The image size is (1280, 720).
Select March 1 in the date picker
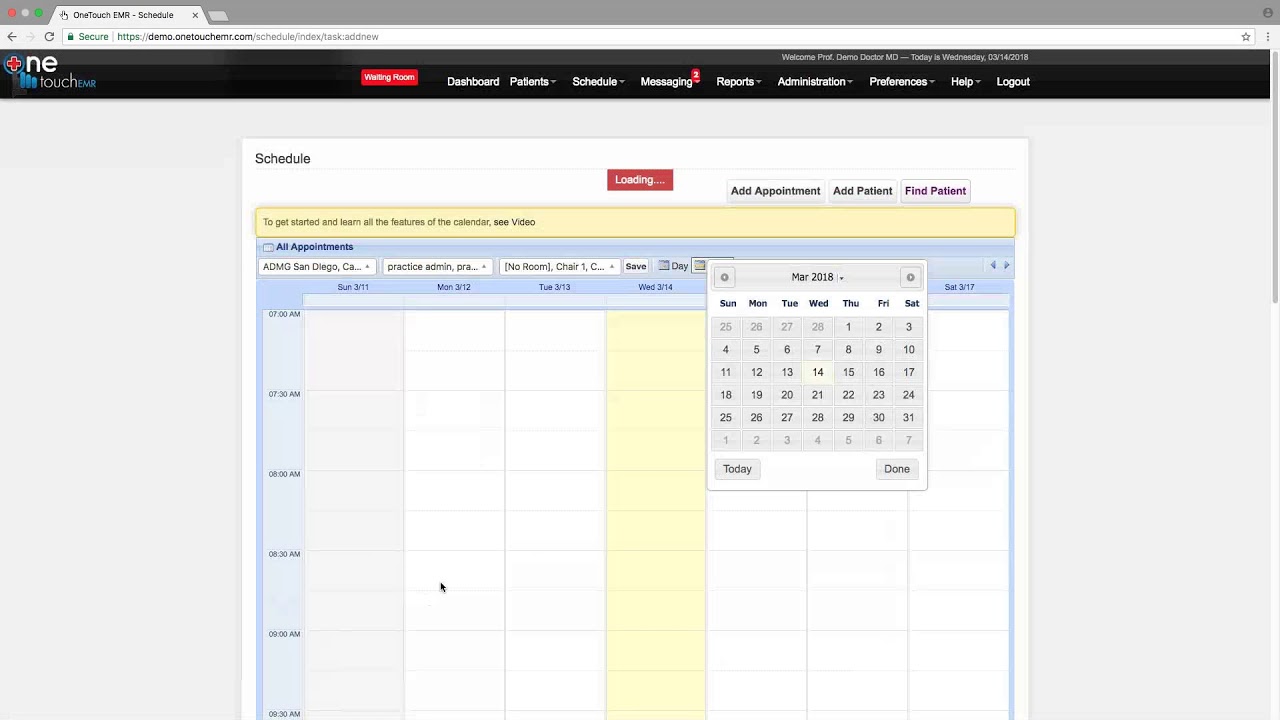pyautogui.click(x=848, y=327)
